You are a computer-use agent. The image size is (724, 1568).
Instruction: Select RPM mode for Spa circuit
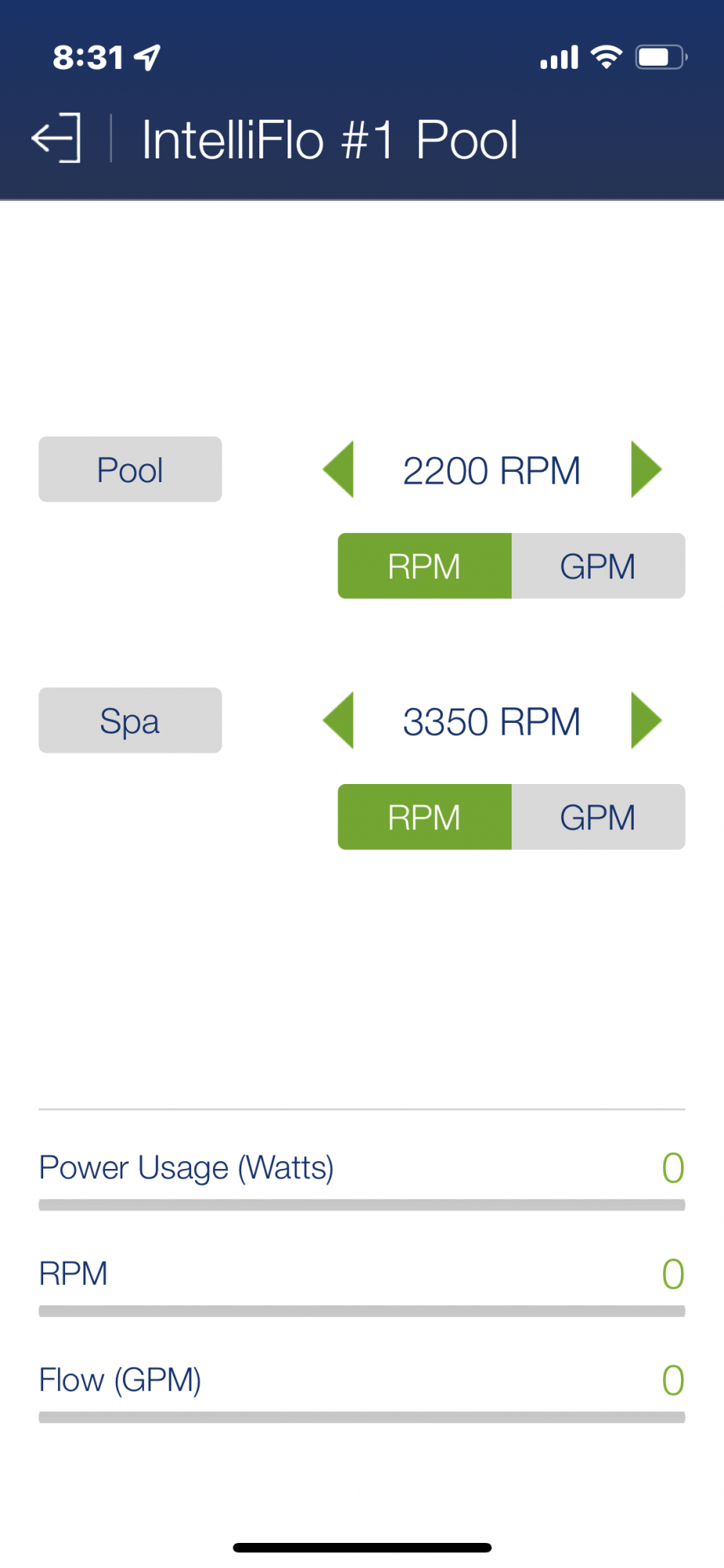(x=425, y=817)
